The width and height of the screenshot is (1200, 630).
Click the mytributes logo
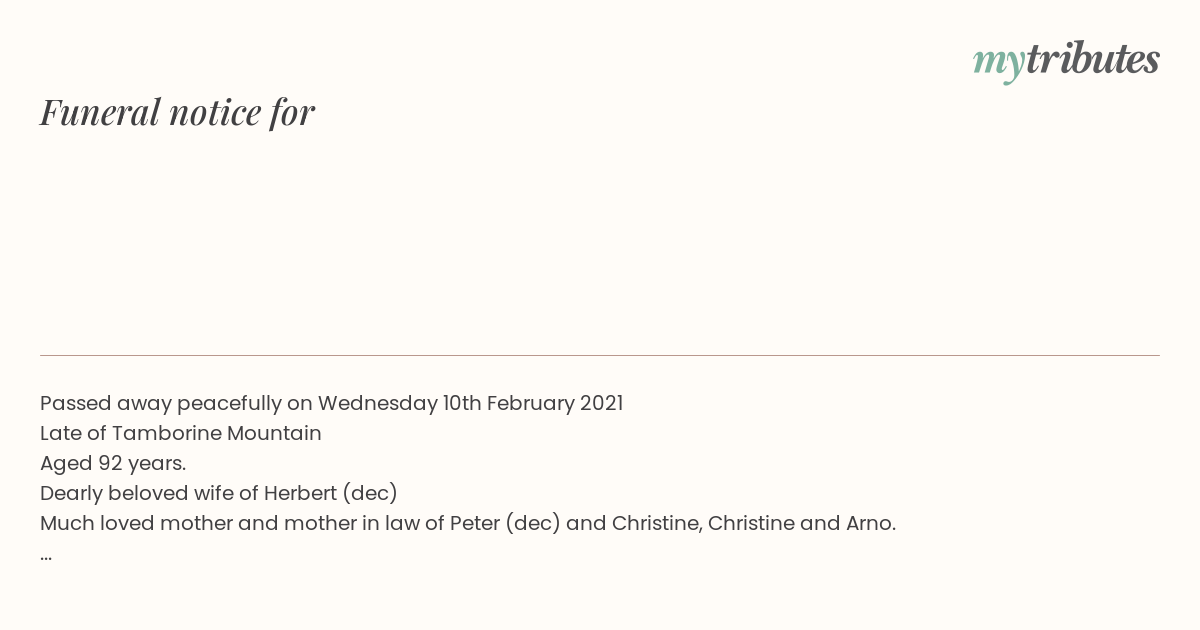1066,60
